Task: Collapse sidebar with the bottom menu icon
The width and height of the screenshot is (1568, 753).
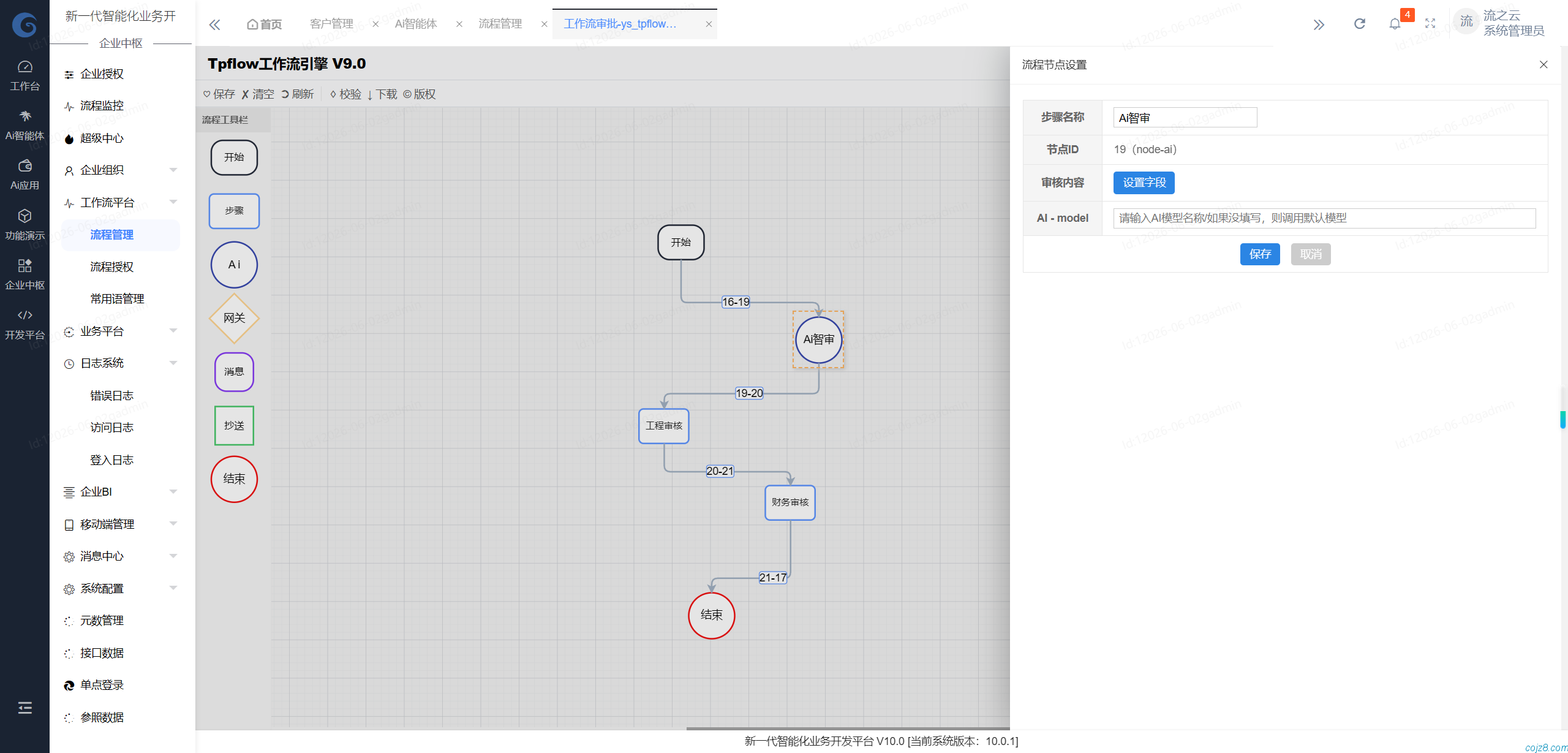Action: [x=24, y=708]
